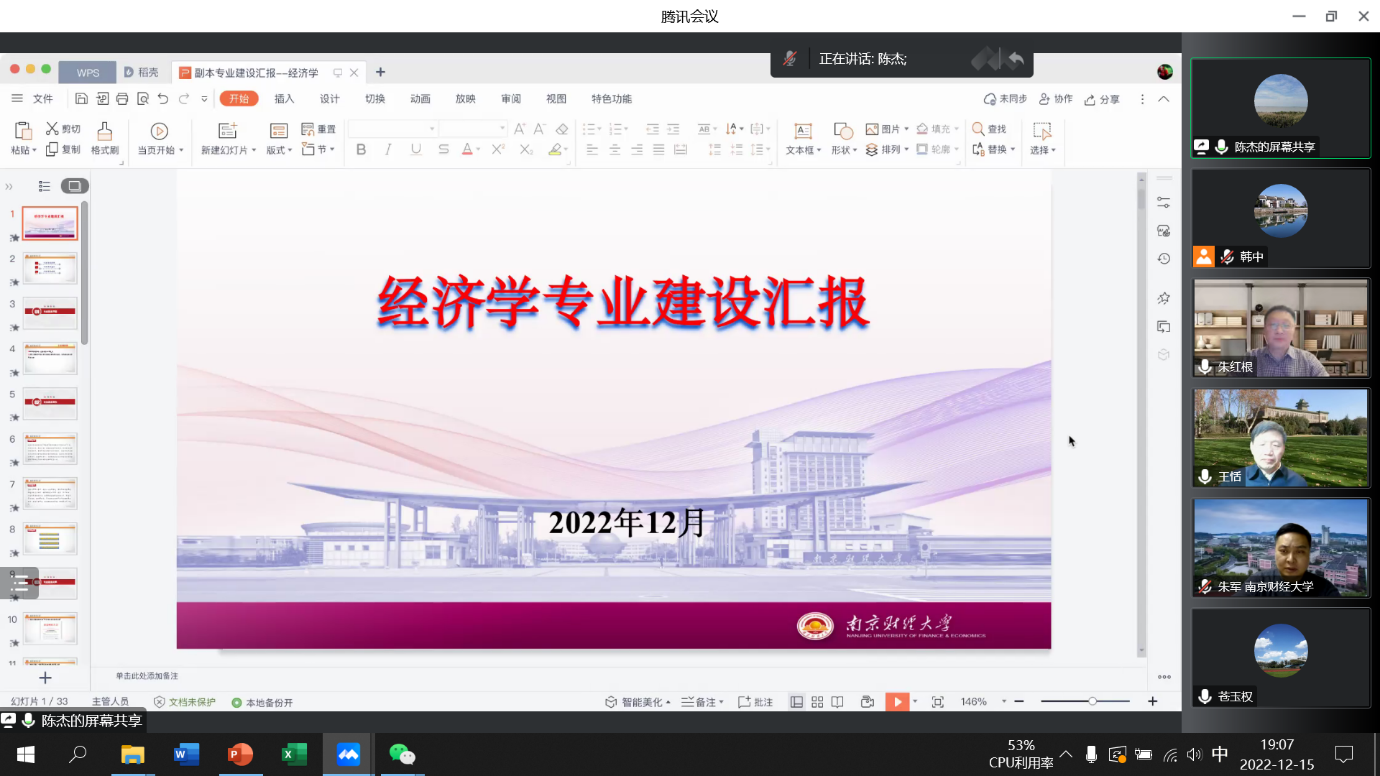1380x776 pixels.
Task: Start slideshow with orange play button
Action: (897, 702)
